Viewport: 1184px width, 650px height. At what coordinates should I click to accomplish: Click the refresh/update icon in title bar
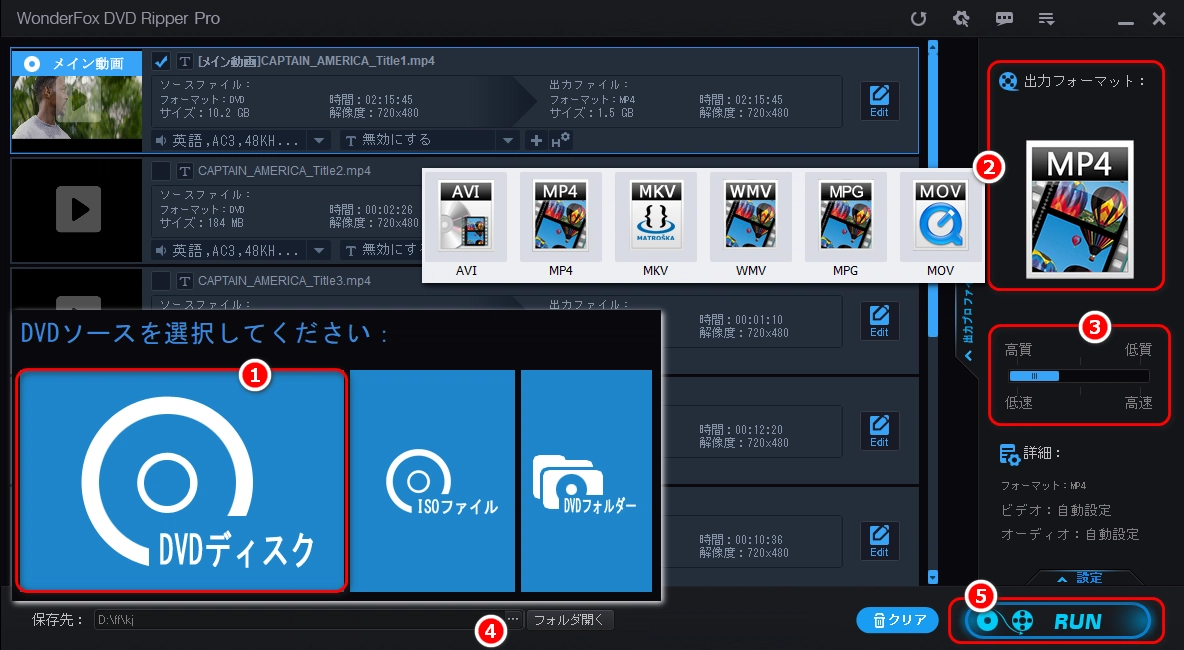point(918,19)
